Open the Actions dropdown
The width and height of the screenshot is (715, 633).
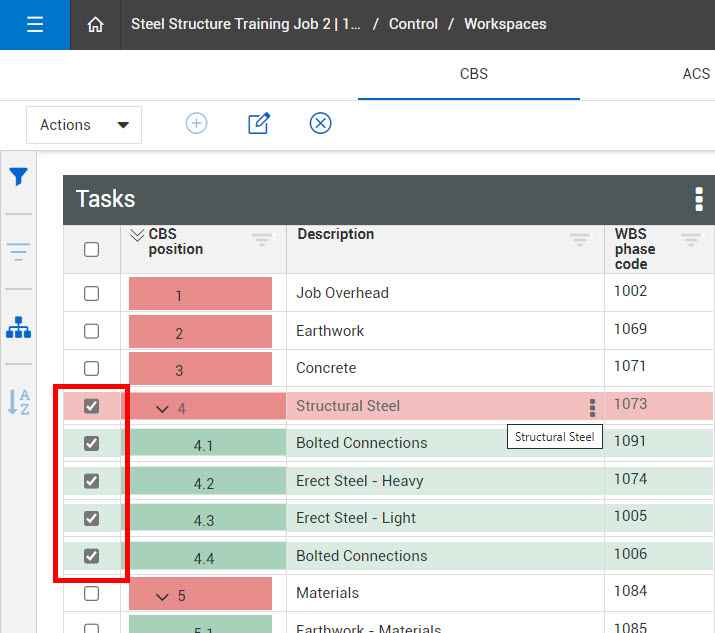(84, 125)
